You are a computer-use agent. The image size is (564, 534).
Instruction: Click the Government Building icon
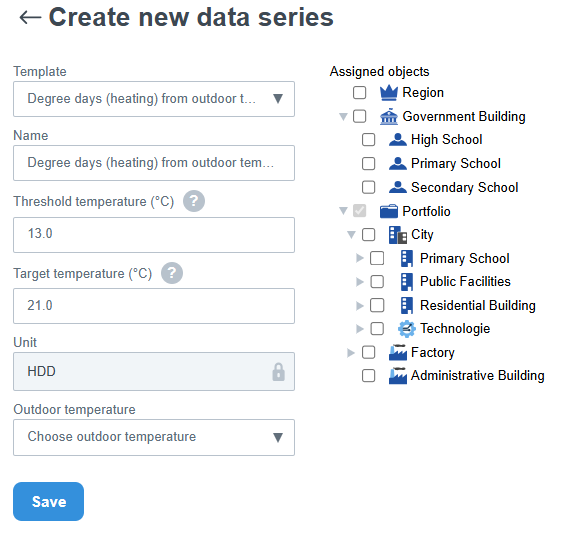coord(389,117)
